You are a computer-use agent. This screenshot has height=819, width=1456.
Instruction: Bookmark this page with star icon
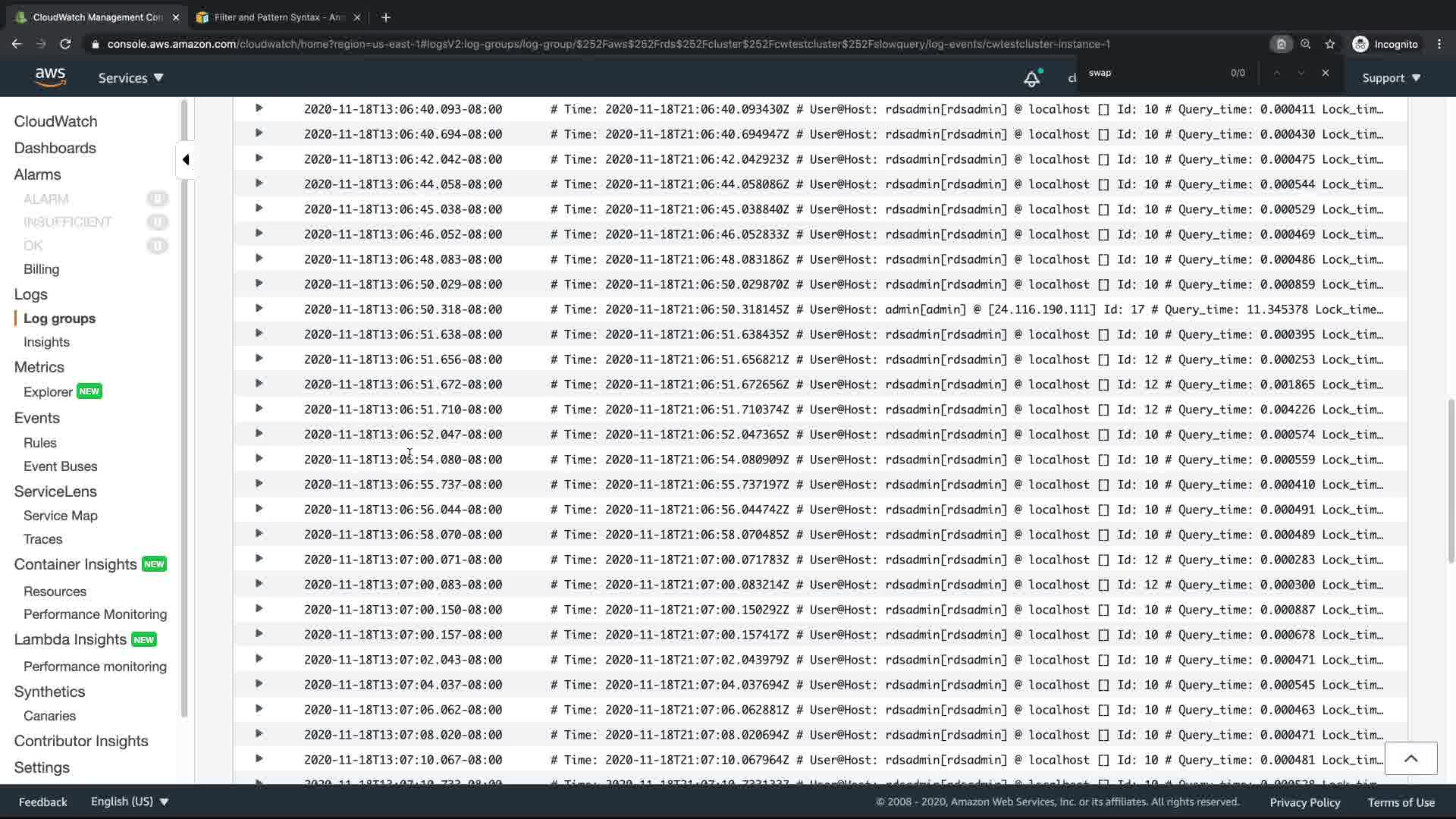click(x=1329, y=44)
